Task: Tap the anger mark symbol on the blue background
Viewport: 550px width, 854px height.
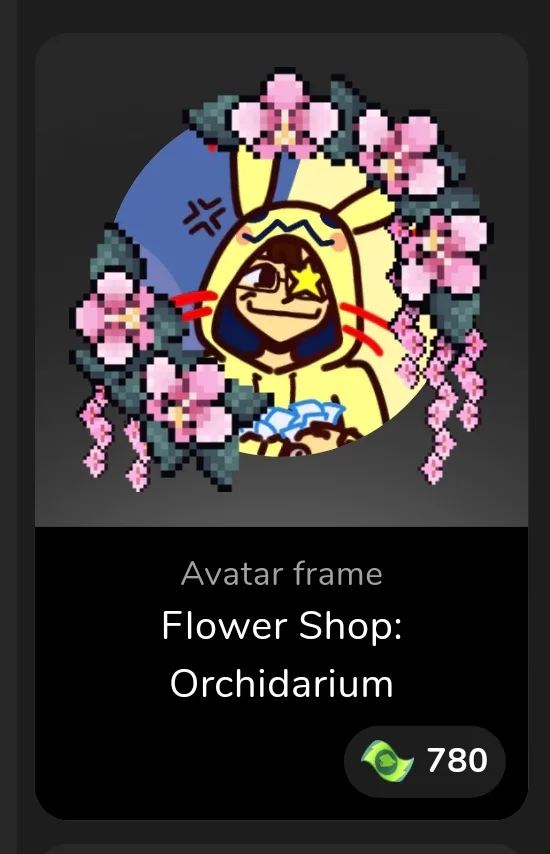Action: (204, 215)
